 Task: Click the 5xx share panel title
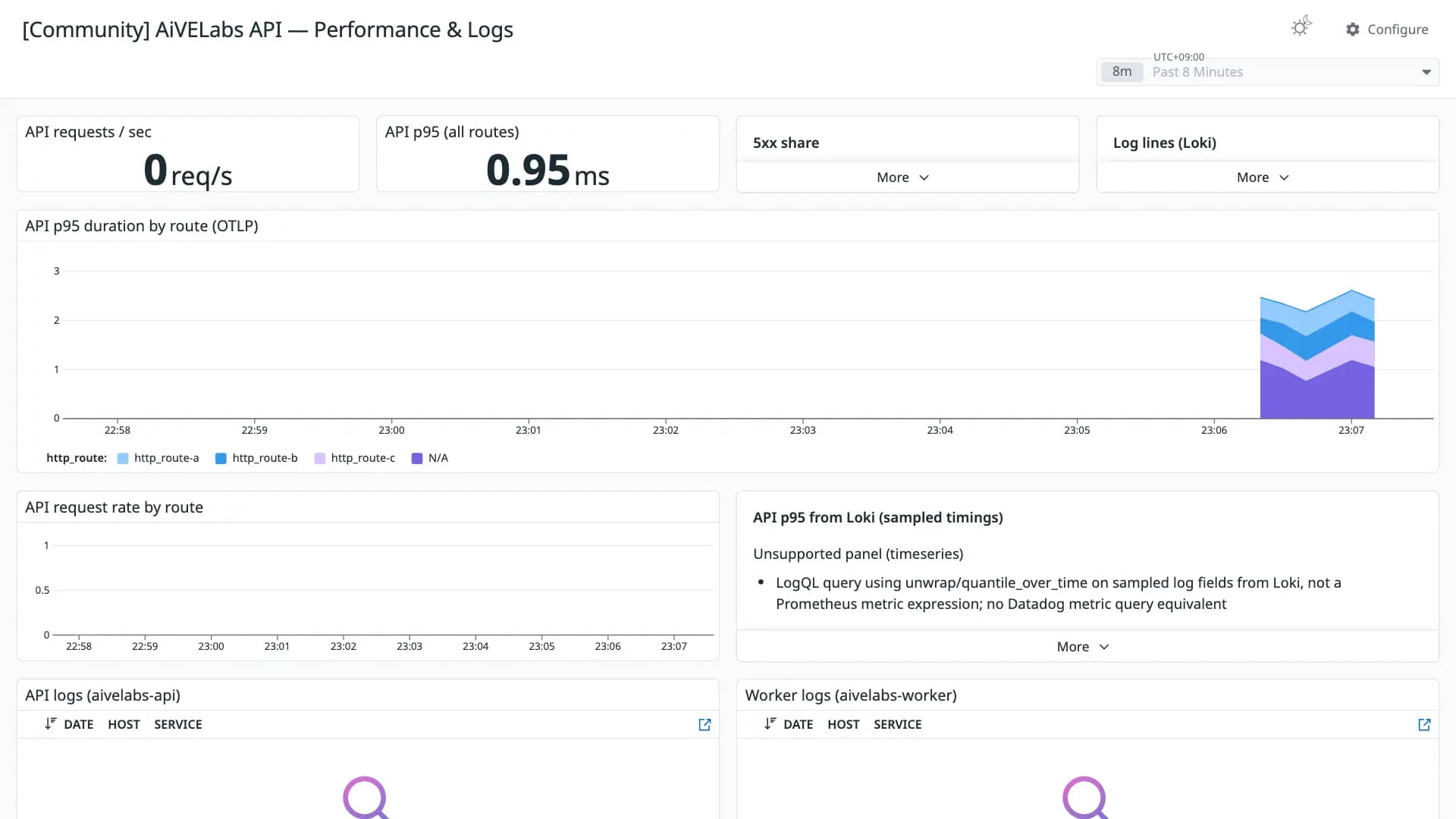pyautogui.click(x=786, y=143)
